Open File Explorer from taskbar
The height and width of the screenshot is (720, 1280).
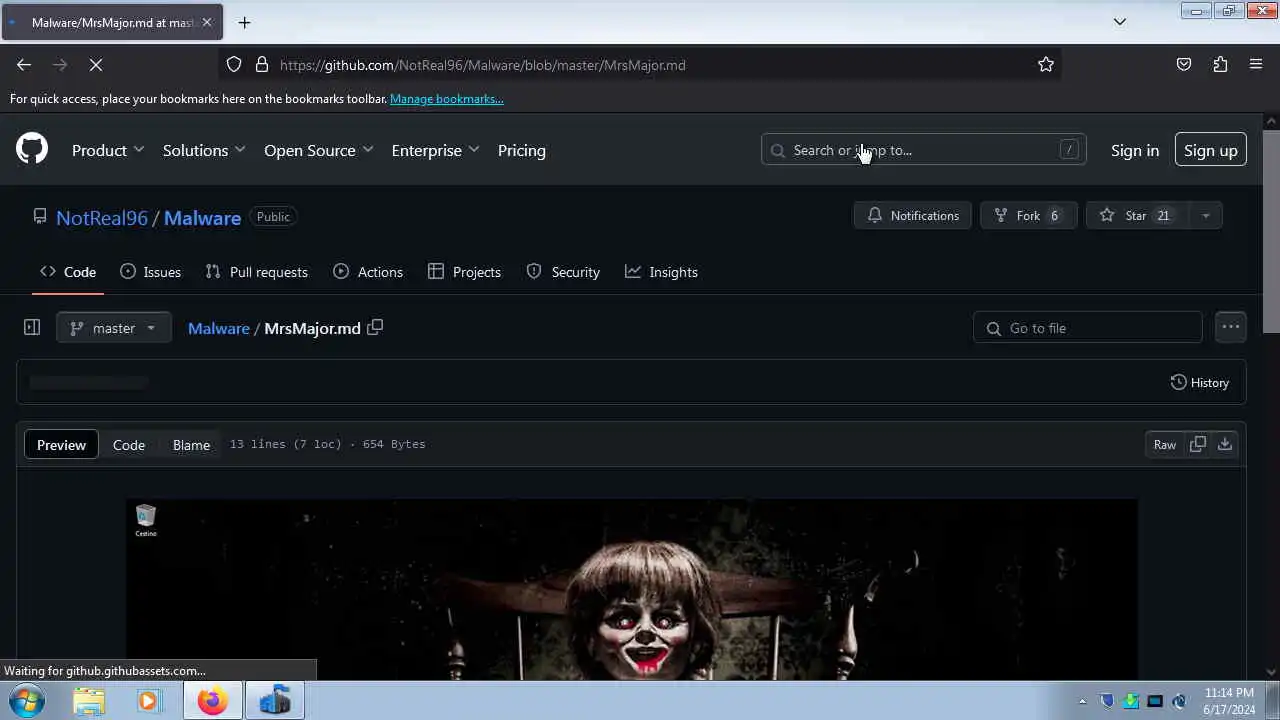(x=89, y=701)
